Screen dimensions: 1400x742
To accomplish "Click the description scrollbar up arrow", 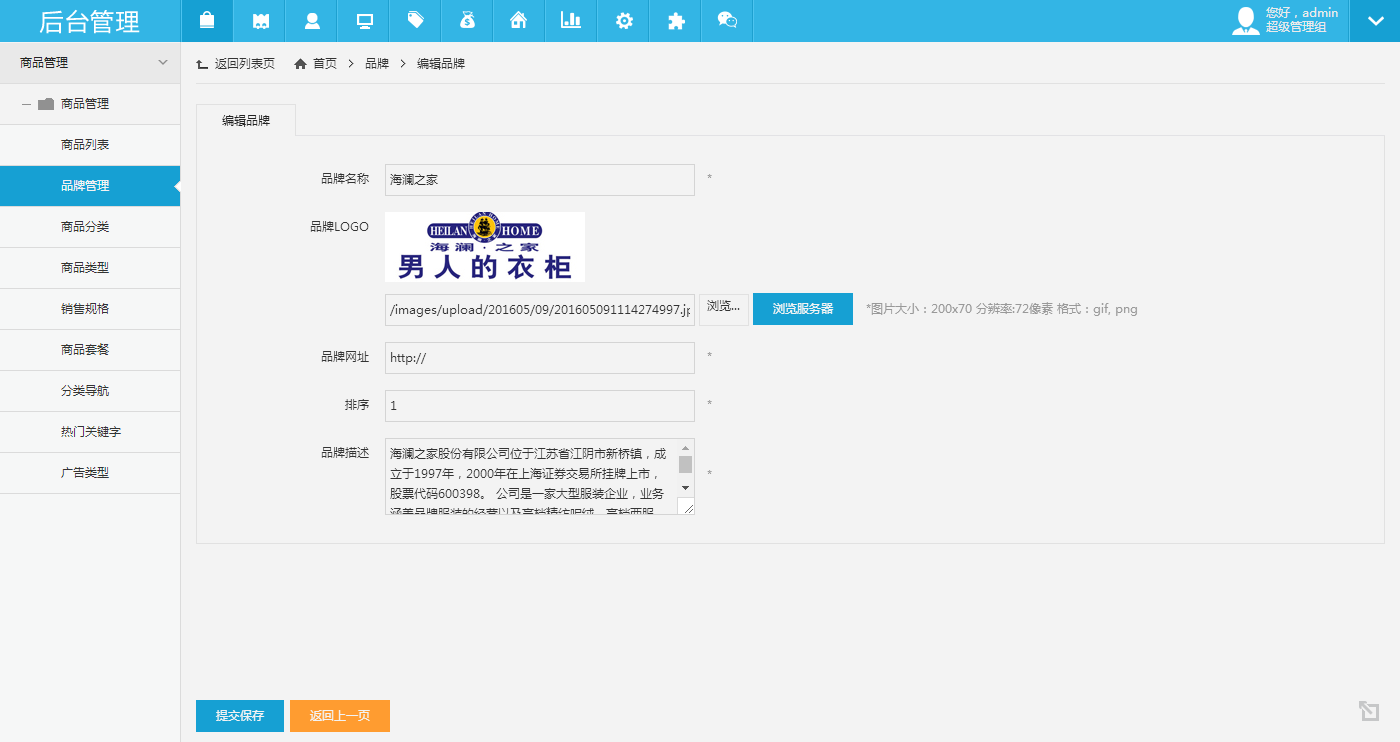I will pyautogui.click(x=686, y=448).
